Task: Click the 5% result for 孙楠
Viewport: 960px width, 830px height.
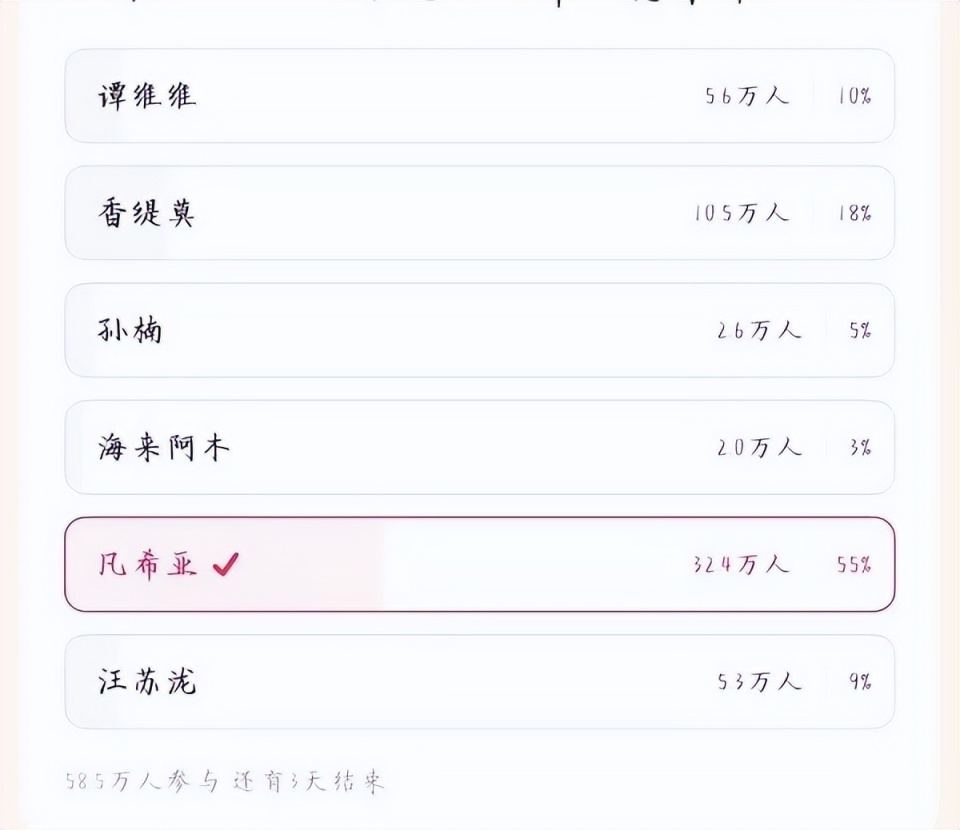Action: [860, 331]
